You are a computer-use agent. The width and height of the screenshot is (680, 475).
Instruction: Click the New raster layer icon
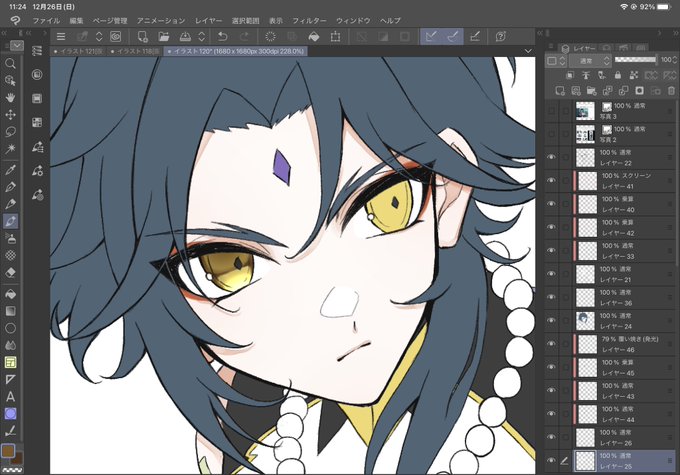pyautogui.click(x=560, y=91)
